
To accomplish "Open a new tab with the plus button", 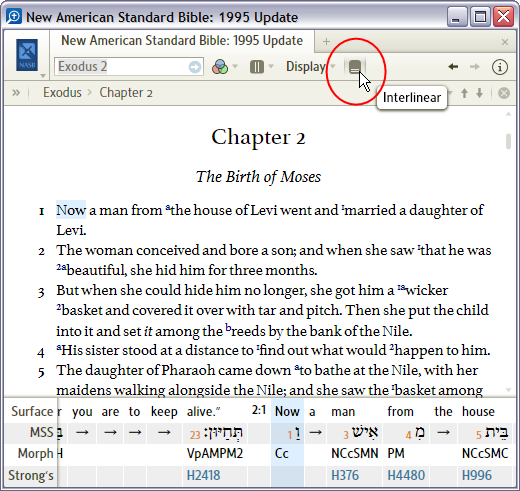I will (326, 41).
